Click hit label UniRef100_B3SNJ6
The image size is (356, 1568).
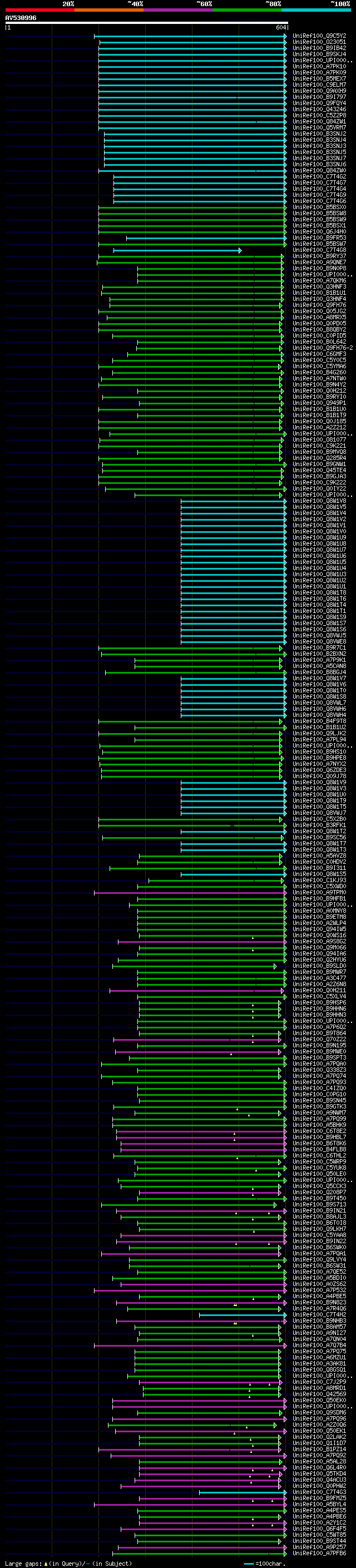pyautogui.click(x=319, y=164)
